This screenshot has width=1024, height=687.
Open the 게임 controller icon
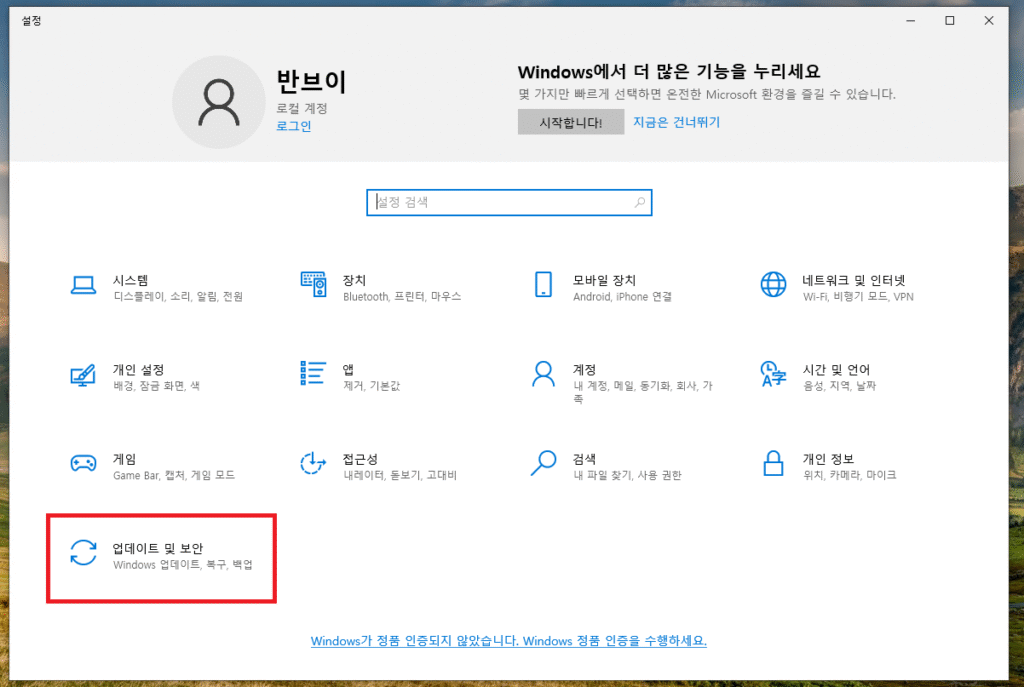click(x=83, y=464)
